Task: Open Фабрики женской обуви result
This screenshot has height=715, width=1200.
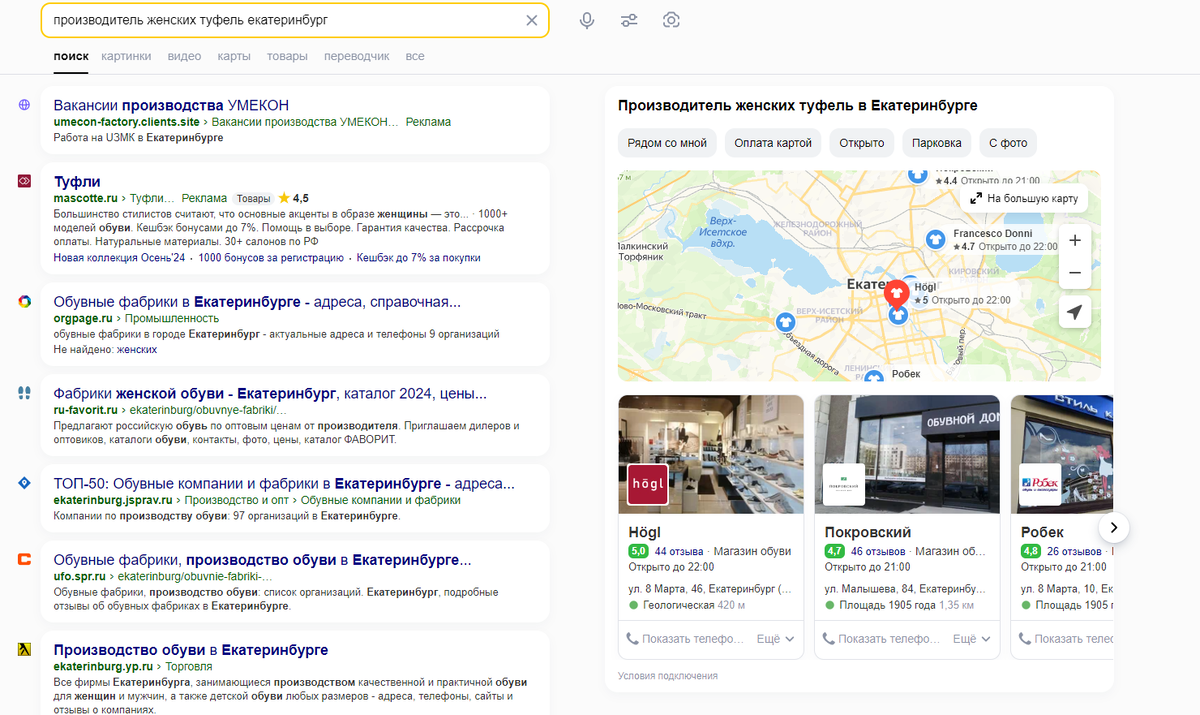Action: (x=270, y=393)
